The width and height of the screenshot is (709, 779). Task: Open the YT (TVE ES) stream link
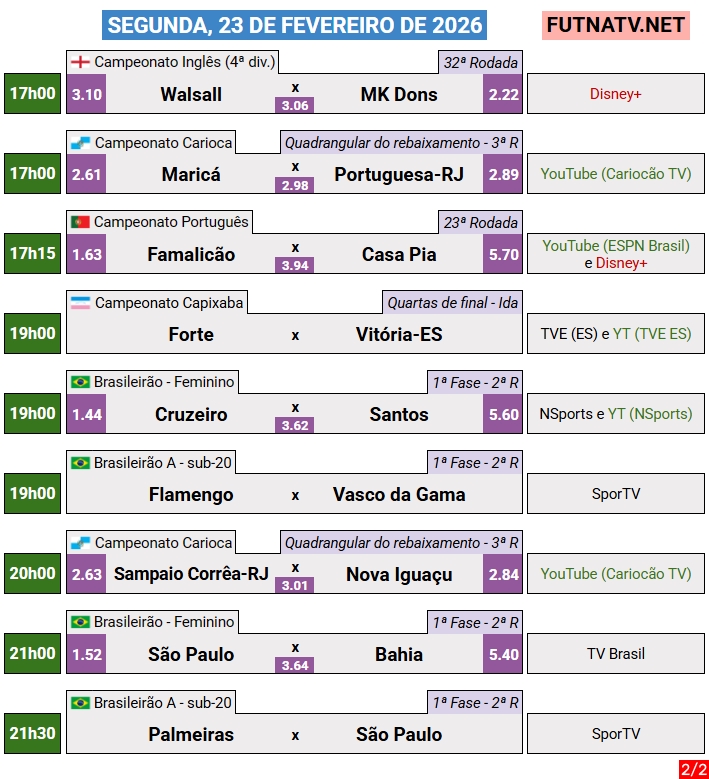click(651, 334)
